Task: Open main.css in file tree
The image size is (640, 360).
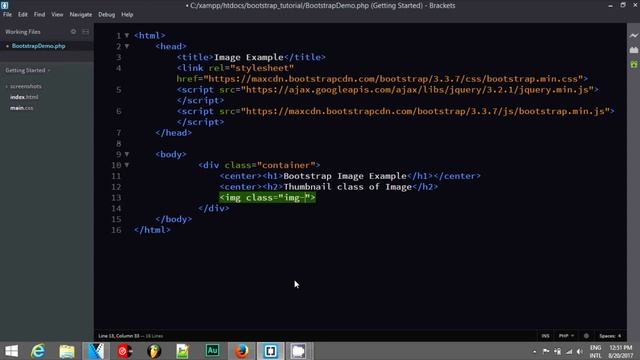Action: tap(22, 108)
